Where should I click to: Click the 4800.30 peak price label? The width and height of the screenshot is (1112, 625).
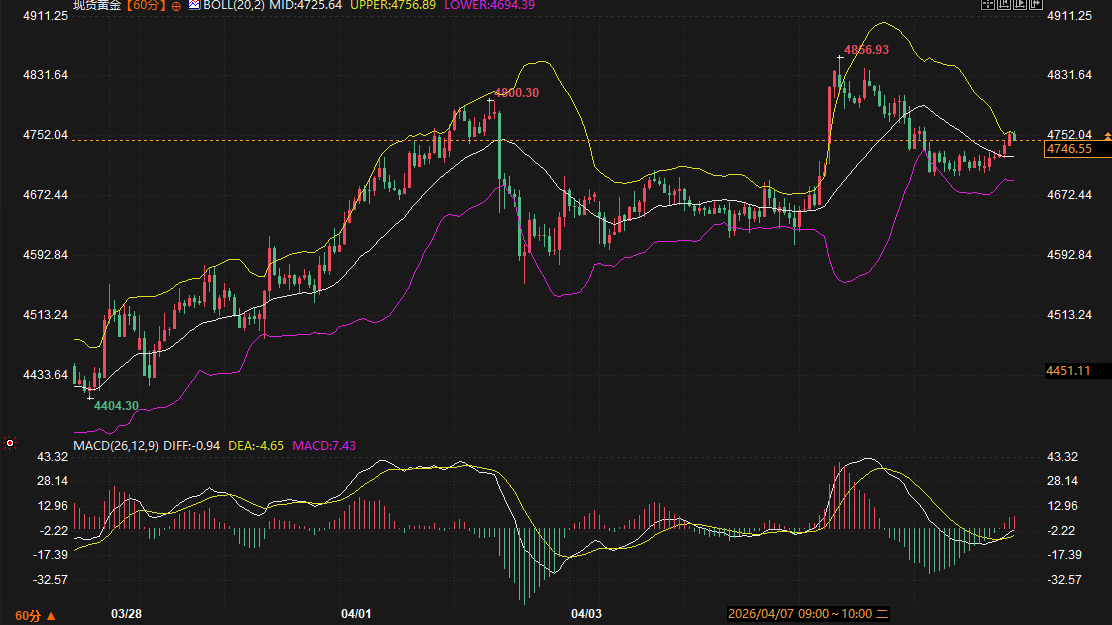click(517, 93)
